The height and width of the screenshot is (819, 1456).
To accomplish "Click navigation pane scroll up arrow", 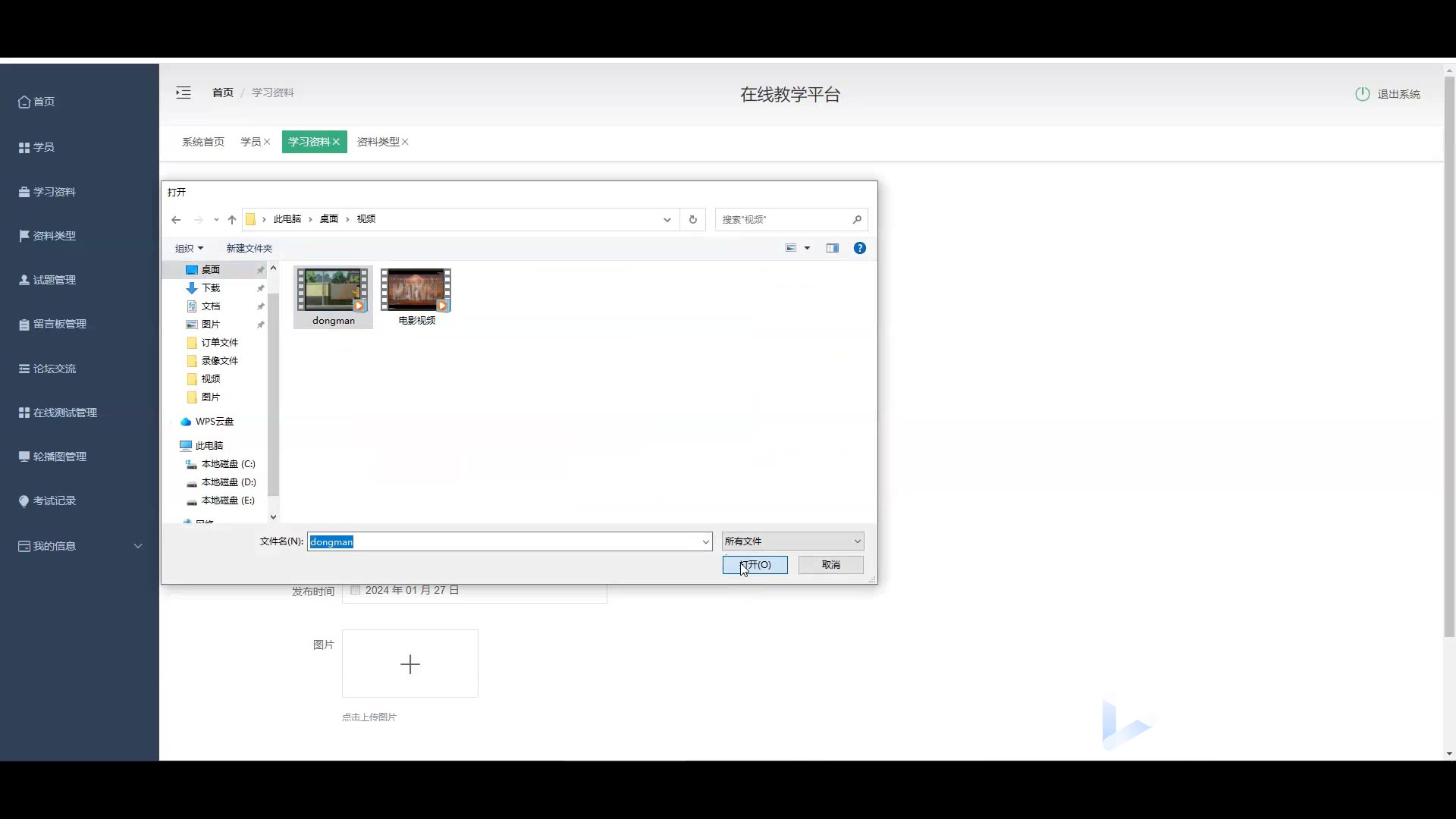I will (x=273, y=268).
